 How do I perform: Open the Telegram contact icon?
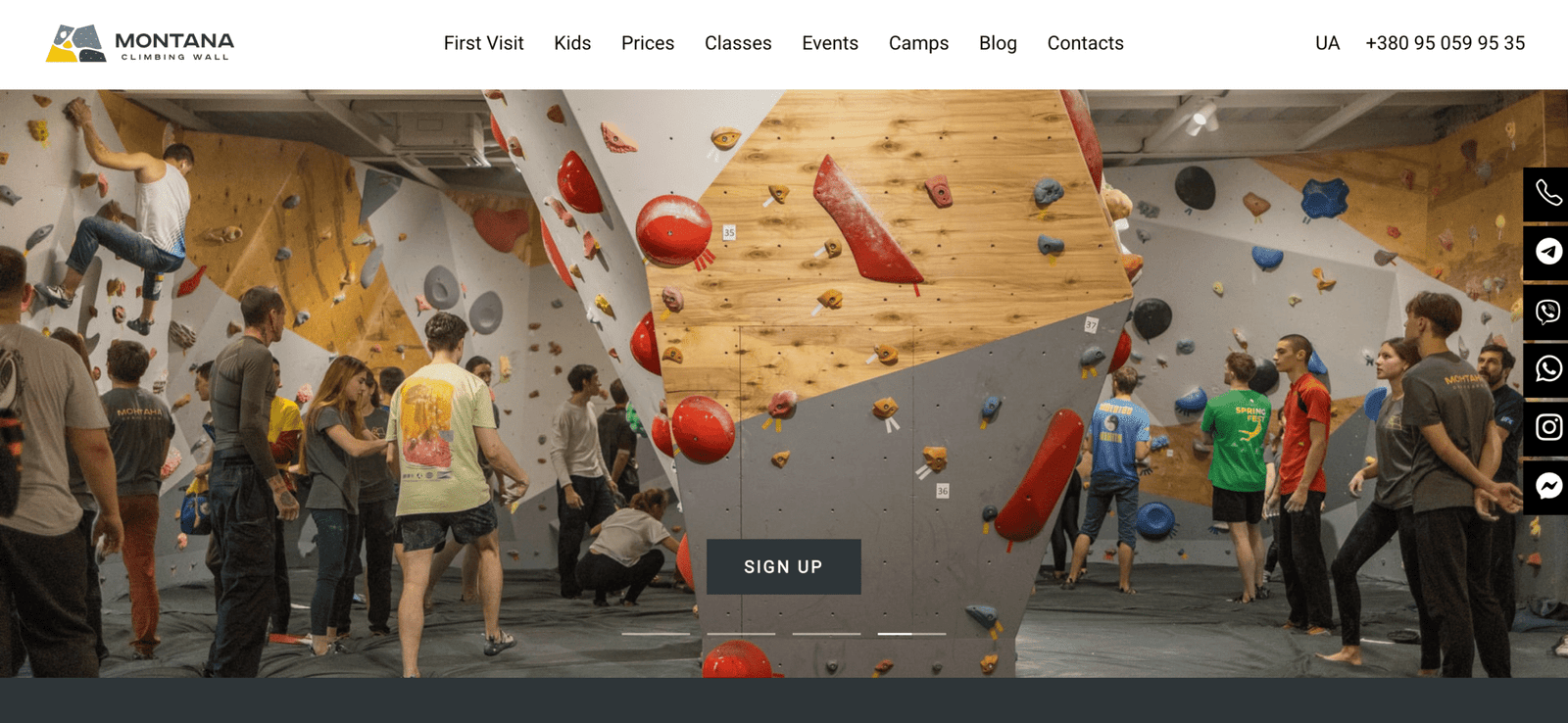point(1547,252)
